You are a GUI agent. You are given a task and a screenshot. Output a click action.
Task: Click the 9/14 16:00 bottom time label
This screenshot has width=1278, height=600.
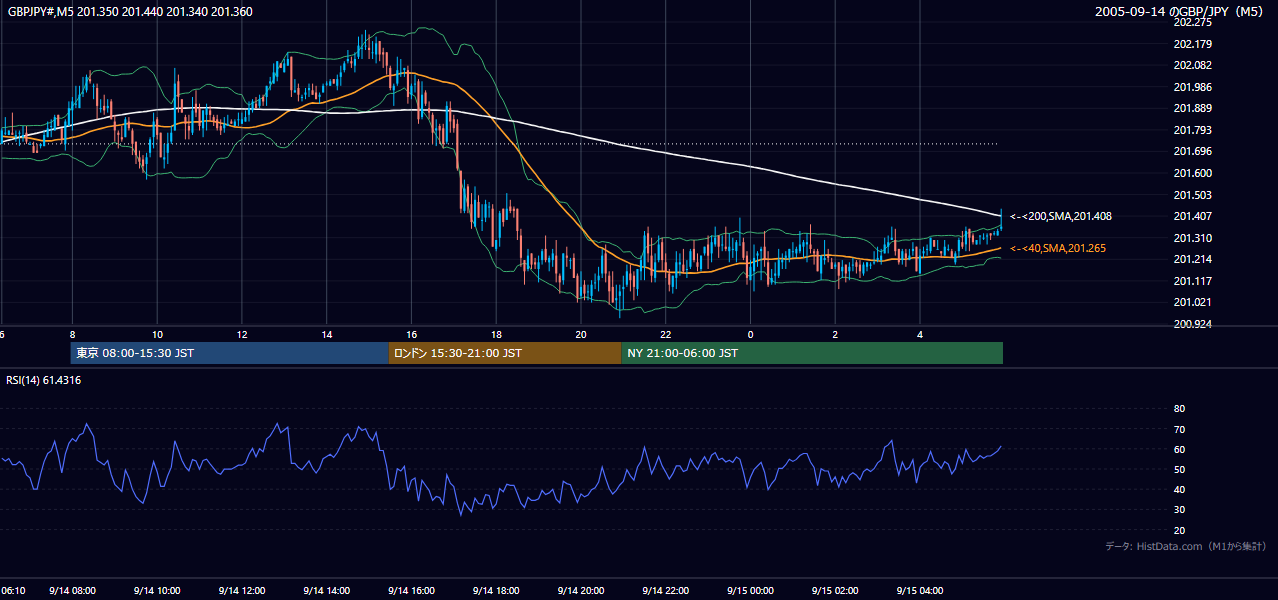pos(412,591)
